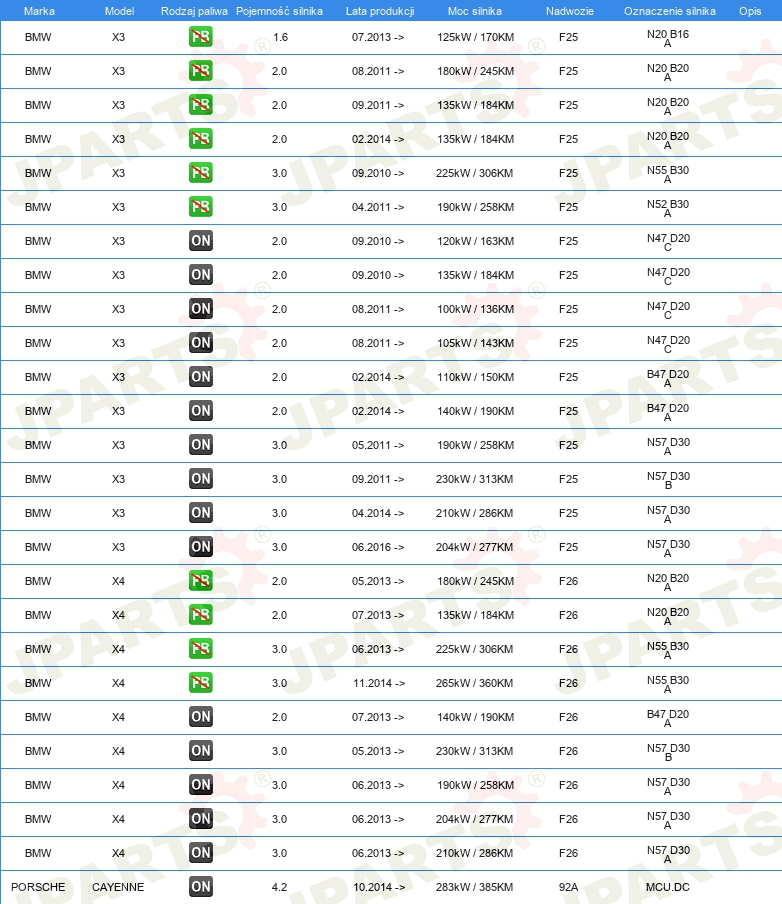Click the 120kW / 163KM power cell
This screenshot has height=904, width=782.
475,241
